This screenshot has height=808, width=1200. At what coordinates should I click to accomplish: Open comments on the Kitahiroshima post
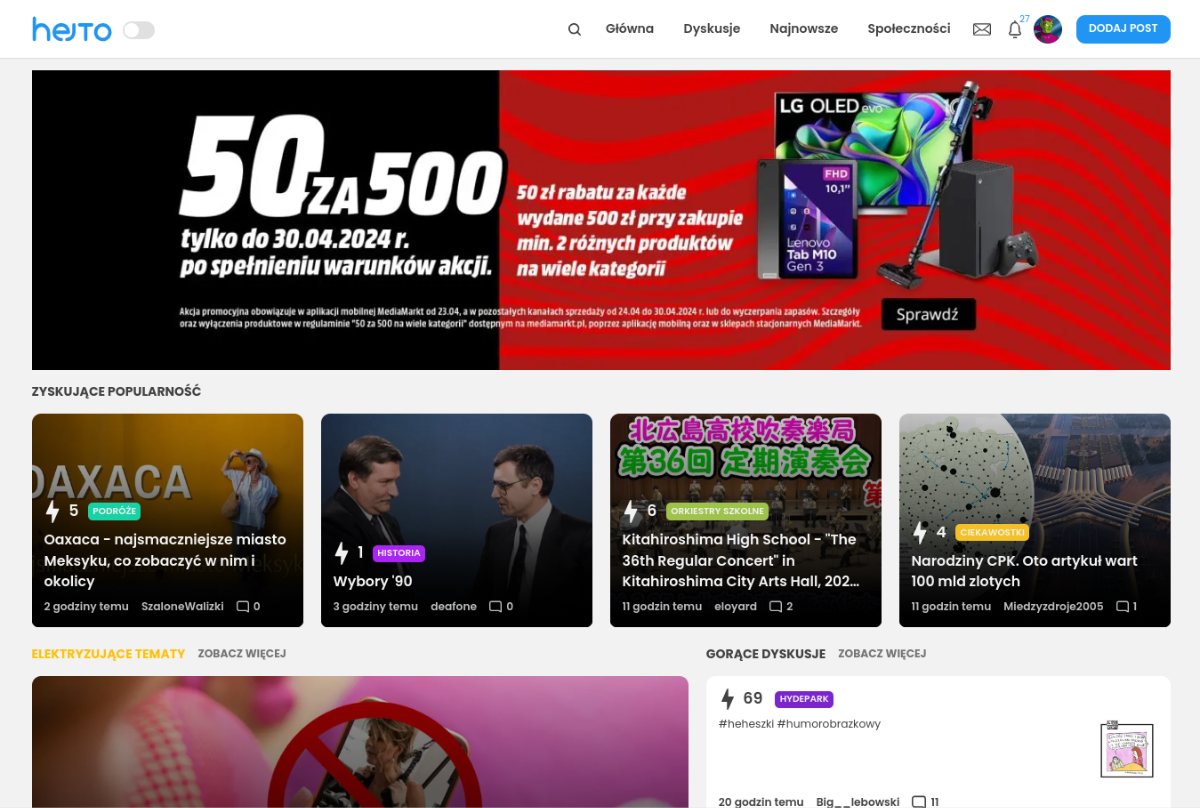tap(781, 606)
